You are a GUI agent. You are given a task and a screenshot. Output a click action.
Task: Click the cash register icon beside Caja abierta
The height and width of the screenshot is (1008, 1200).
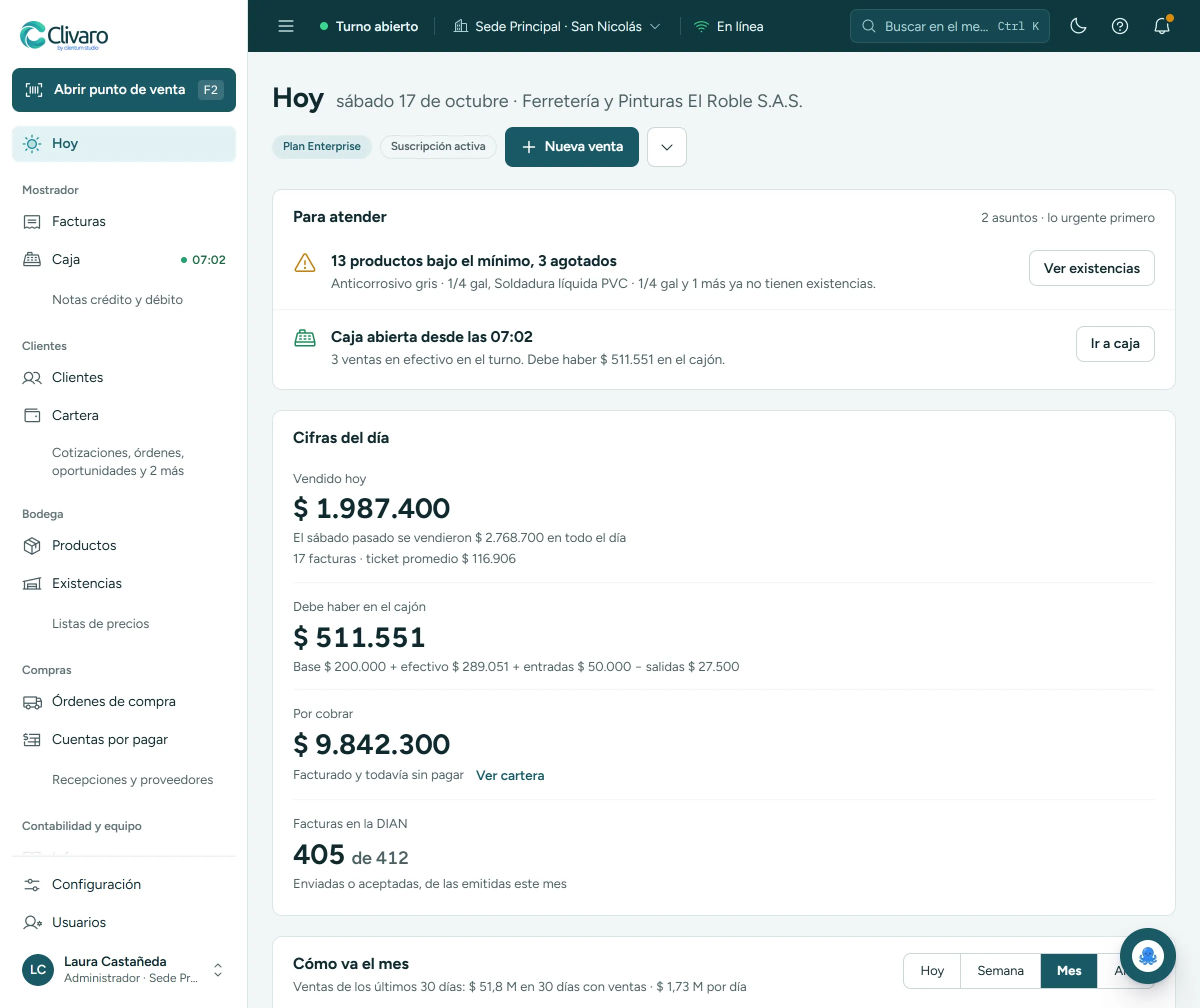coord(304,338)
